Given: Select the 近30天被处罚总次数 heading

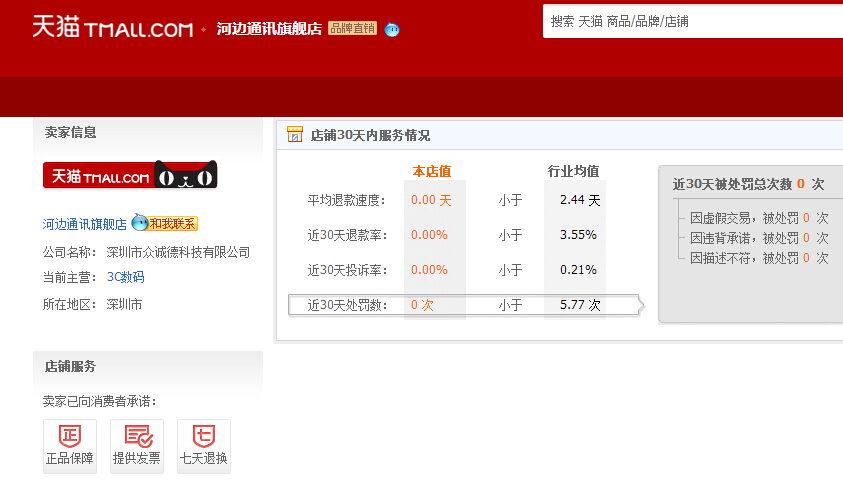Looking at the screenshot, I should 748,184.
